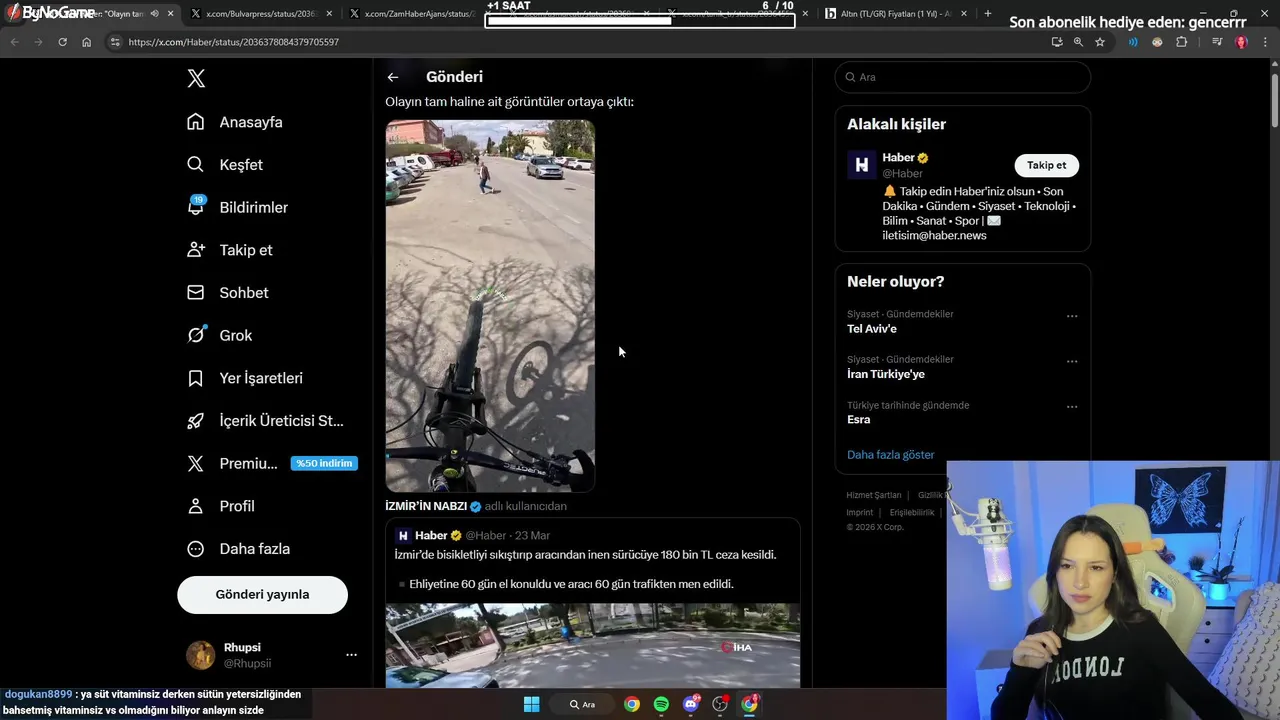Open Takip et in sidebar navigation
This screenshot has height=720, width=1280.
coord(230,250)
